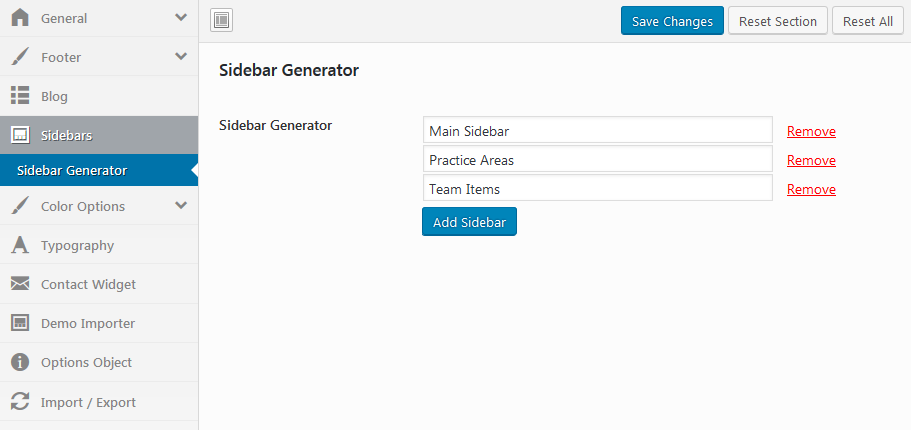
Task: Remove the Main Sidebar entry
Action: tap(811, 131)
